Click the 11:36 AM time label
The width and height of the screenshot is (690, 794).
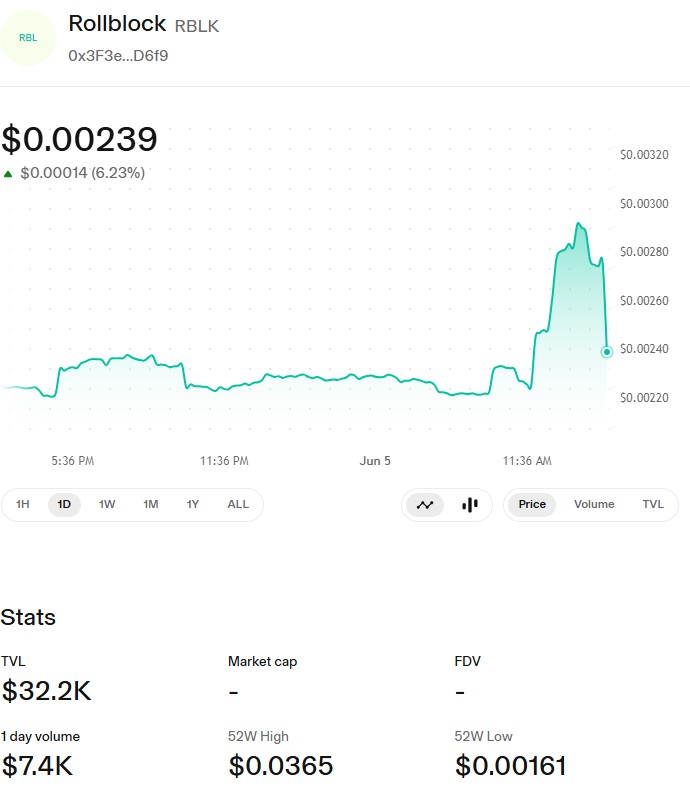527,461
